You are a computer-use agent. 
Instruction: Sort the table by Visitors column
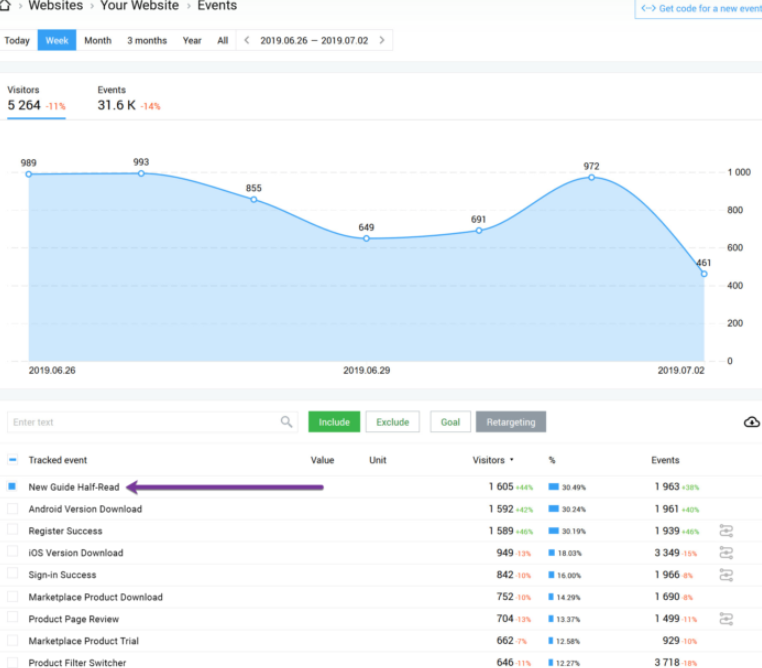(x=491, y=460)
